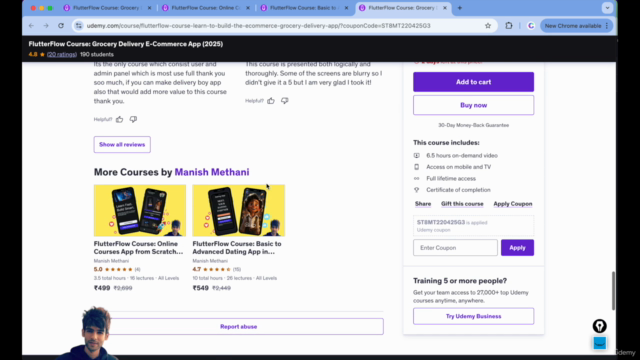Bookmark this page with the star icon
The height and width of the screenshot is (360, 640).
[x=488, y=26]
